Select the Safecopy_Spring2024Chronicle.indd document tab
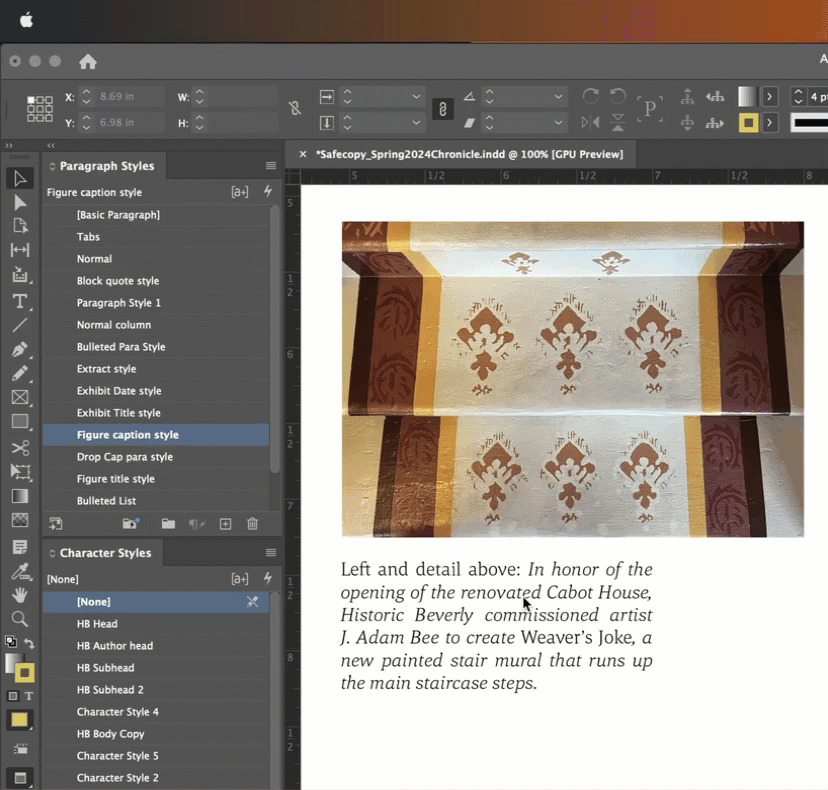The height and width of the screenshot is (790, 828). (469, 154)
